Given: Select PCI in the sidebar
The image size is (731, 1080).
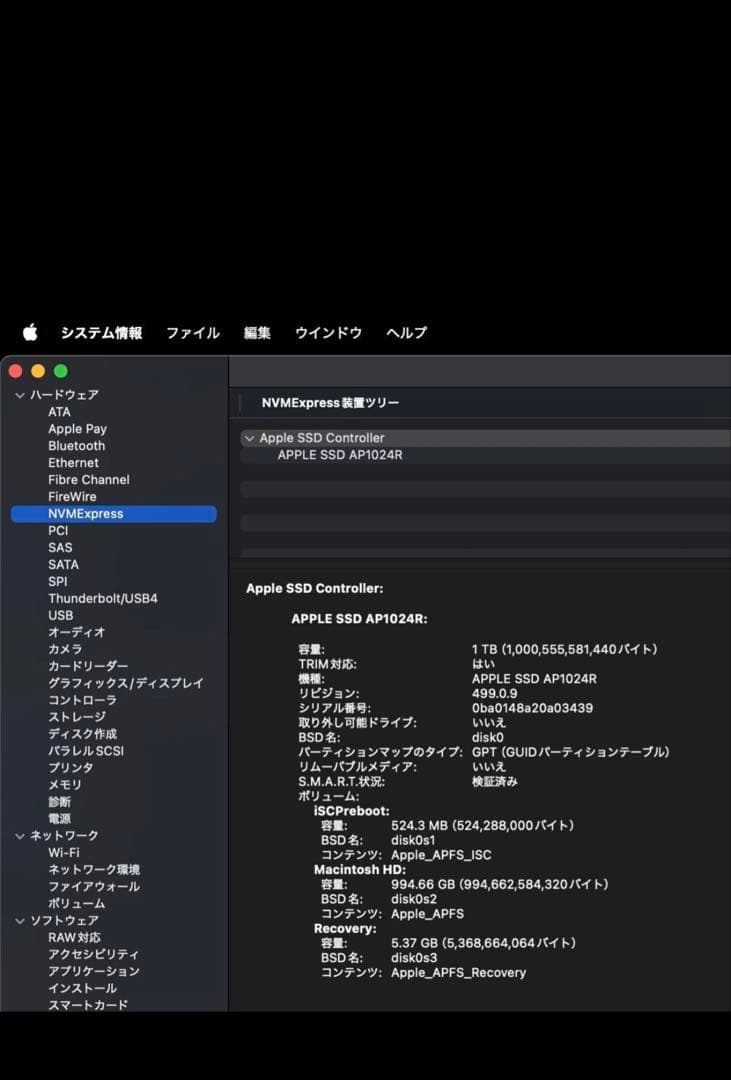Looking at the screenshot, I should point(58,530).
